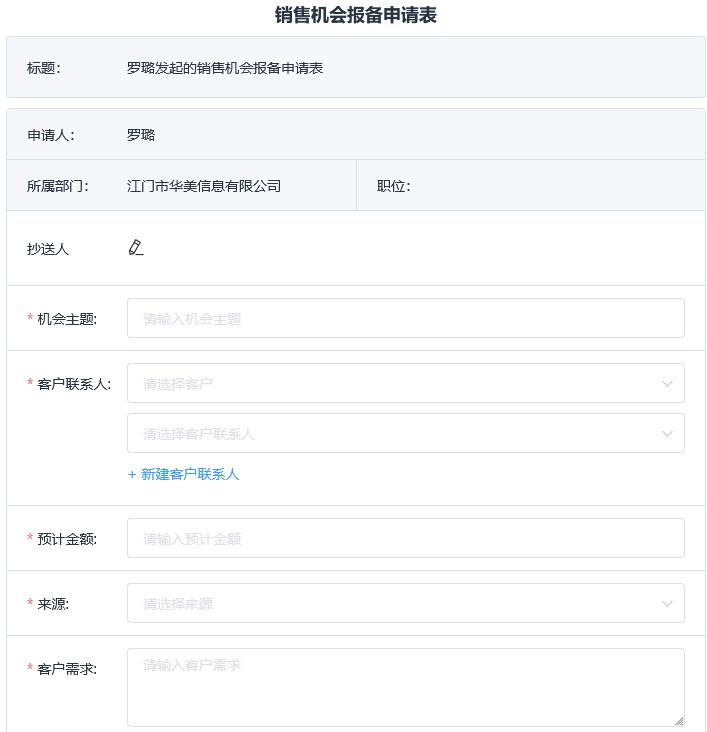Click the chevron arrow in 请选择来源 field
707x732 pixels.
coord(667,604)
